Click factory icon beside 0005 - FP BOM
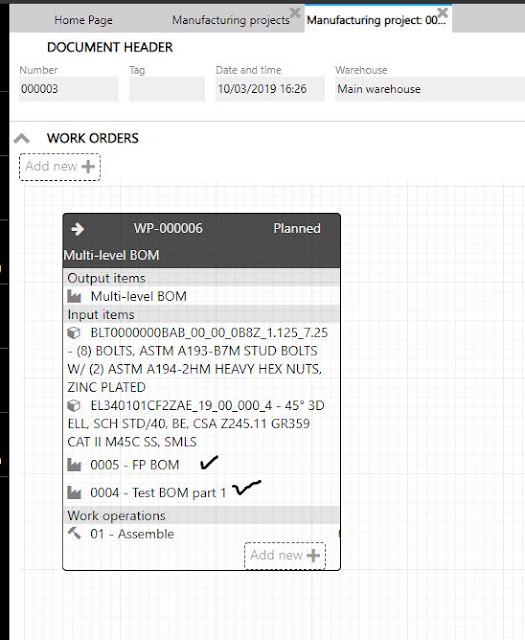 point(74,465)
